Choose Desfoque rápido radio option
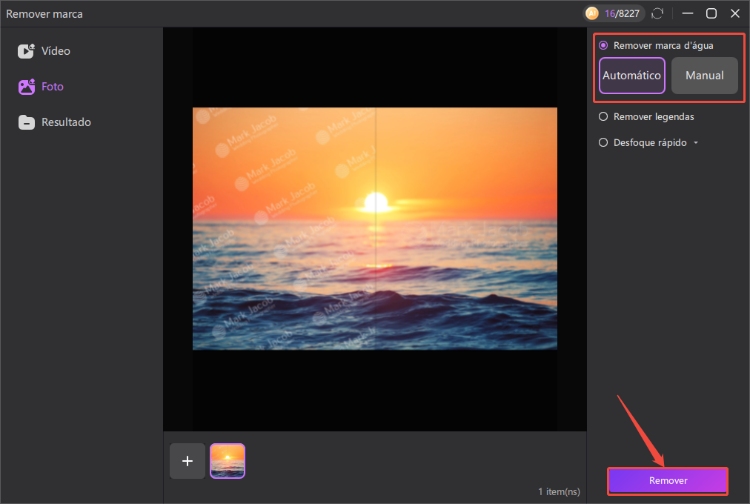 point(603,143)
